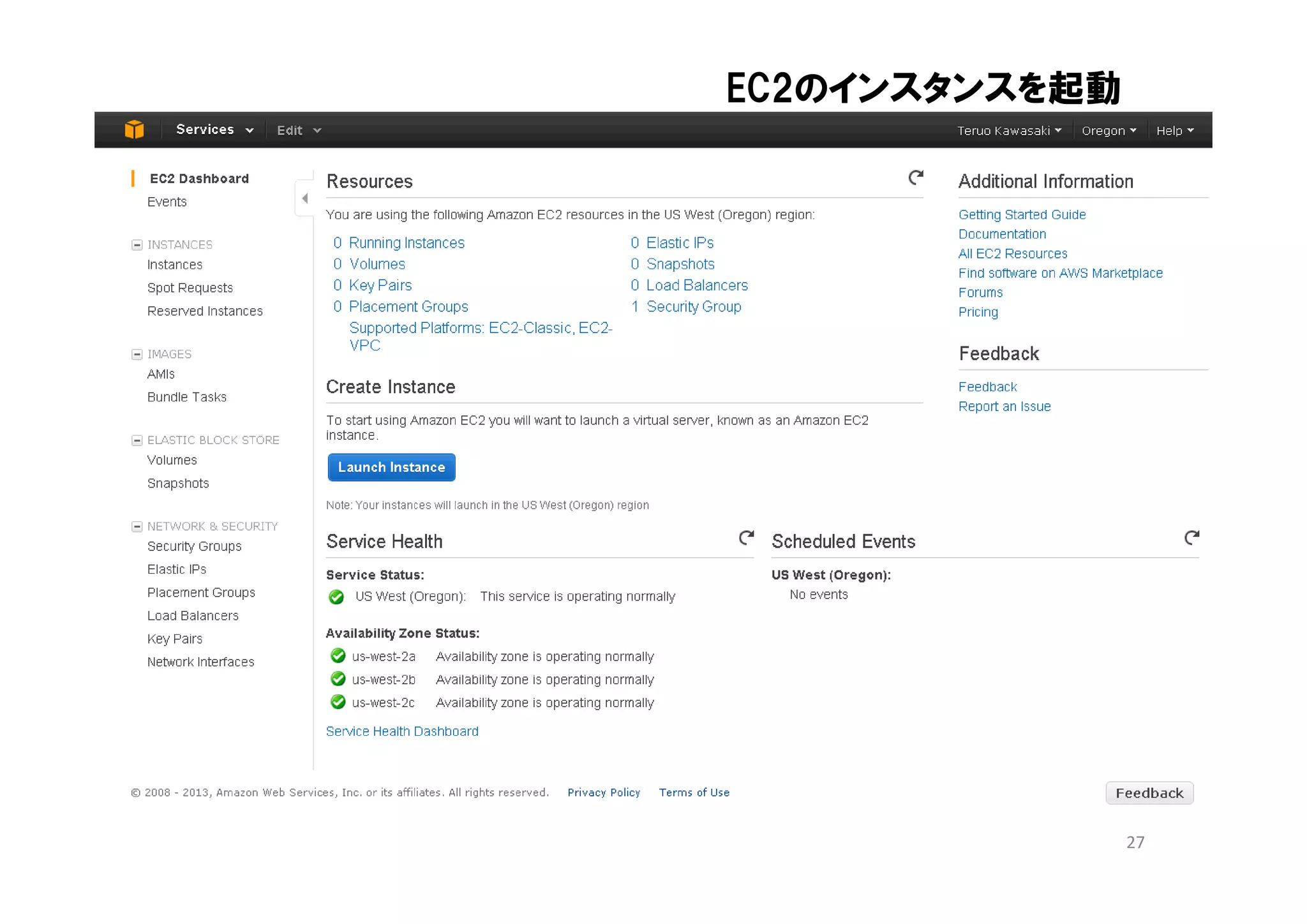Open the 0 Snapshots resource link
1307x924 pixels.
click(673, 264)
